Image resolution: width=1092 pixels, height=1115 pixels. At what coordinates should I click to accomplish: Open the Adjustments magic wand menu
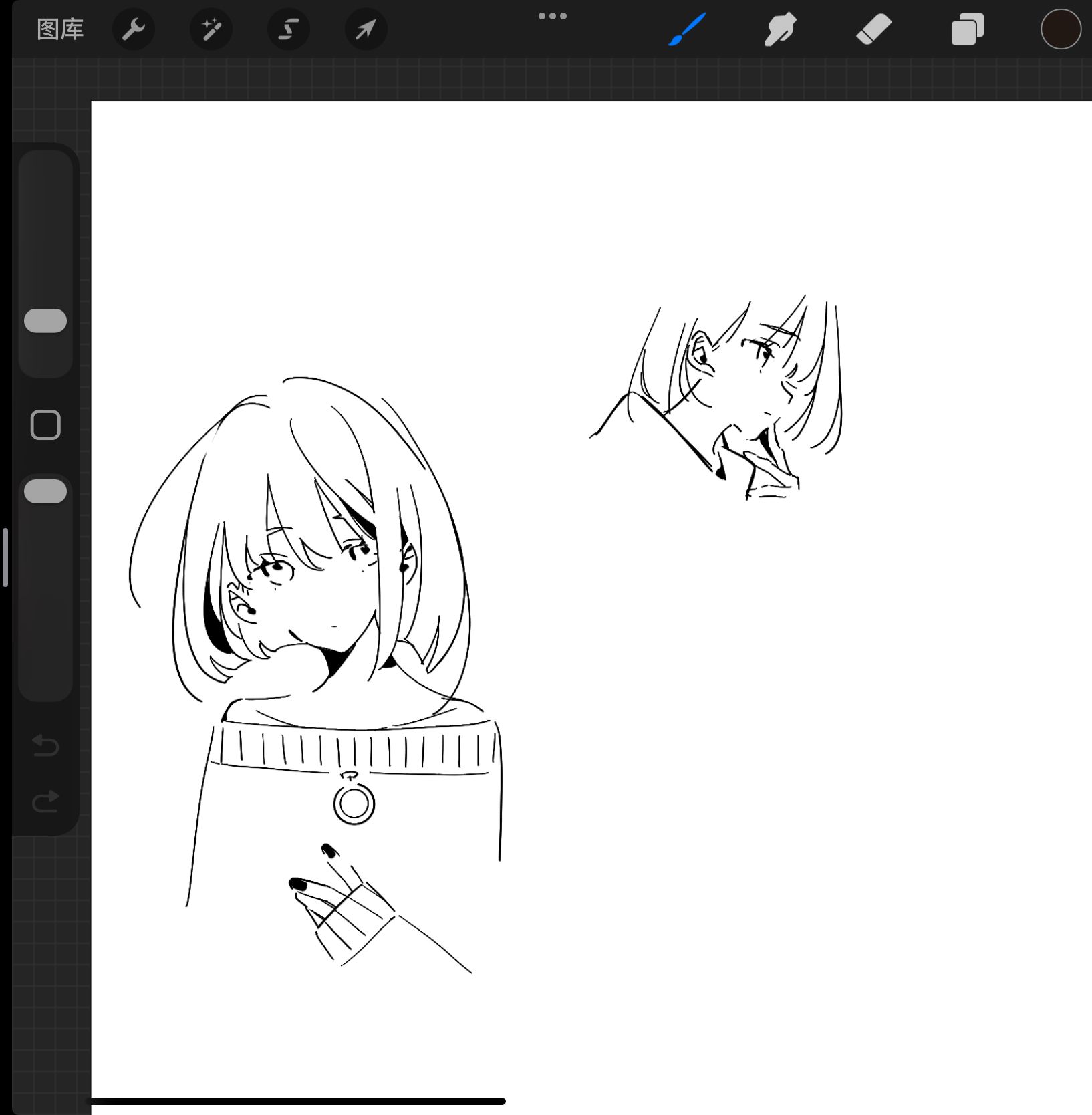pyautogui.click(x=211, y=29)
